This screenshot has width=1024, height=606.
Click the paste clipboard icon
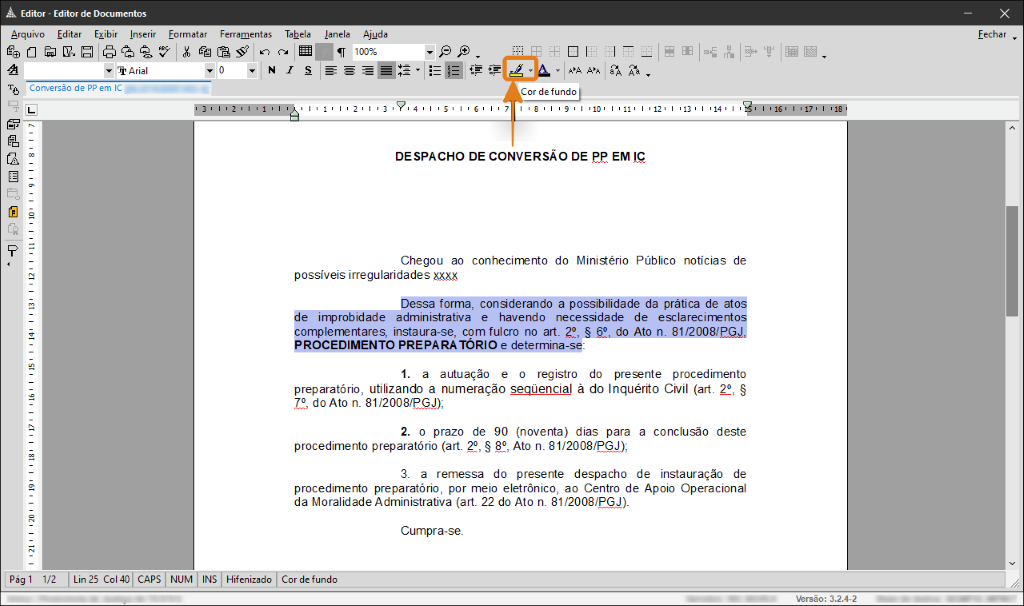click(224, 52)
